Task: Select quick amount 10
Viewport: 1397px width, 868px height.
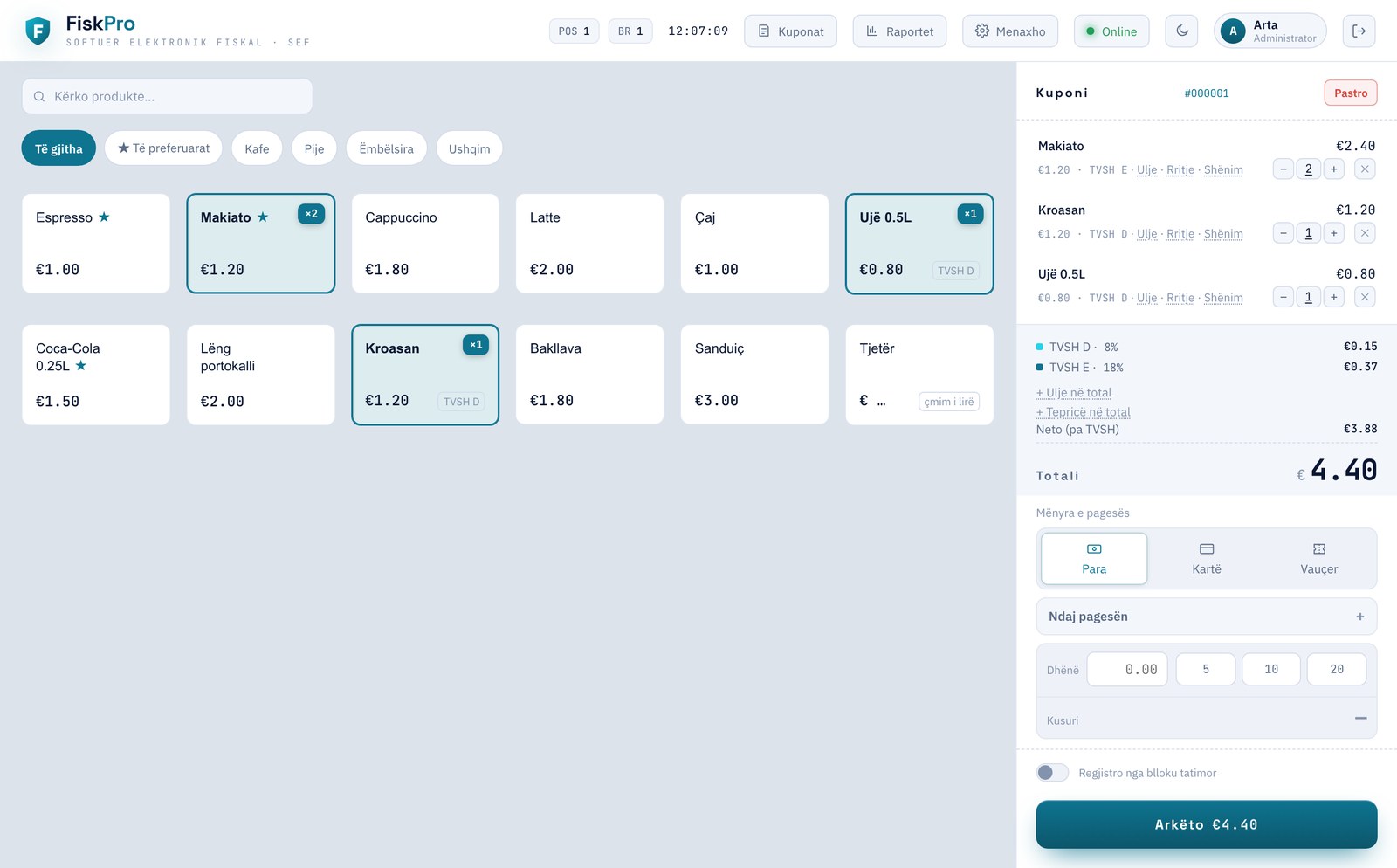Action: pyautogui.click(x=1271, y=669)
